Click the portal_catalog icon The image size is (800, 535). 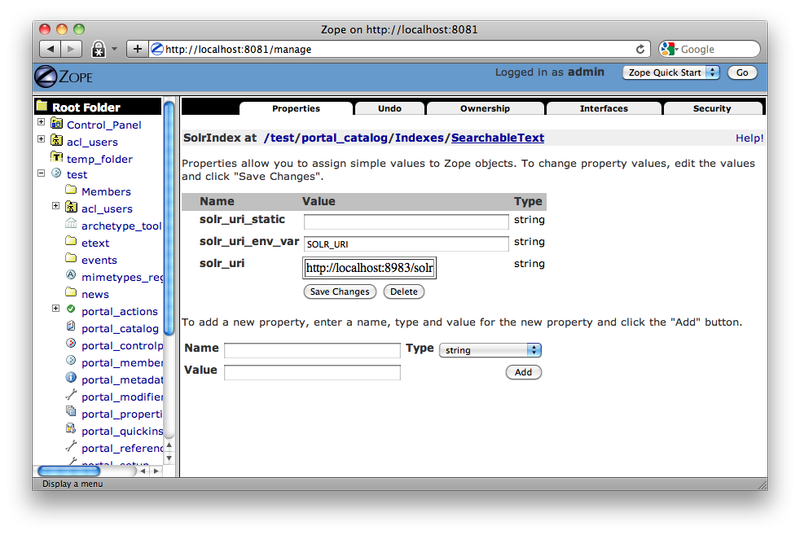(x=71, y=327)
